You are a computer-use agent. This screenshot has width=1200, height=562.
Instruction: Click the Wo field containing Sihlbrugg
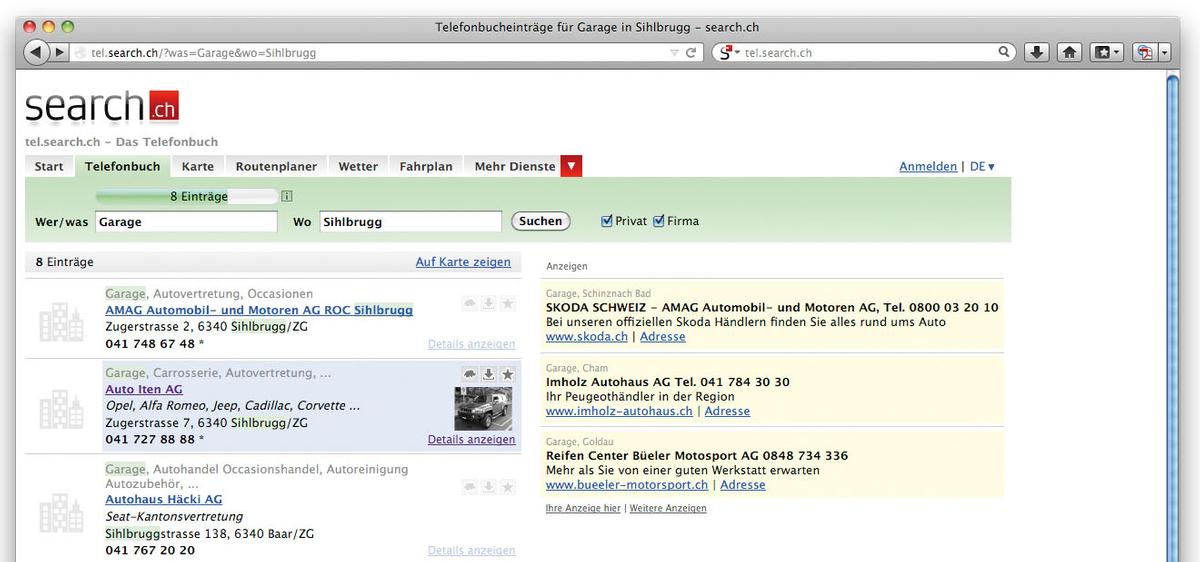coord(410,222)
